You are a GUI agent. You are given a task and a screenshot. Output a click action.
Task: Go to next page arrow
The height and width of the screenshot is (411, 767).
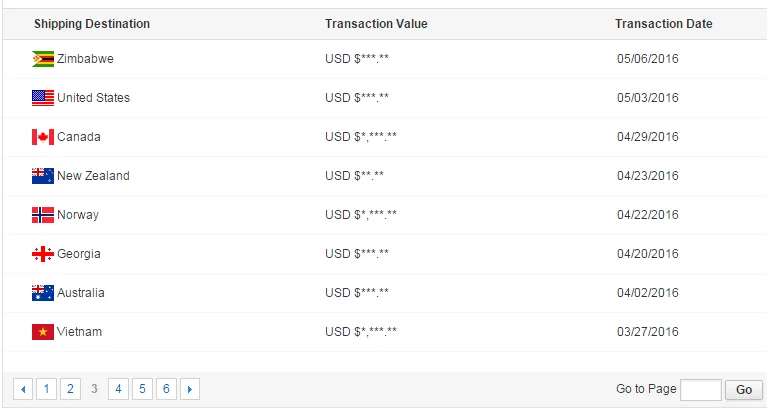(190, 389)
